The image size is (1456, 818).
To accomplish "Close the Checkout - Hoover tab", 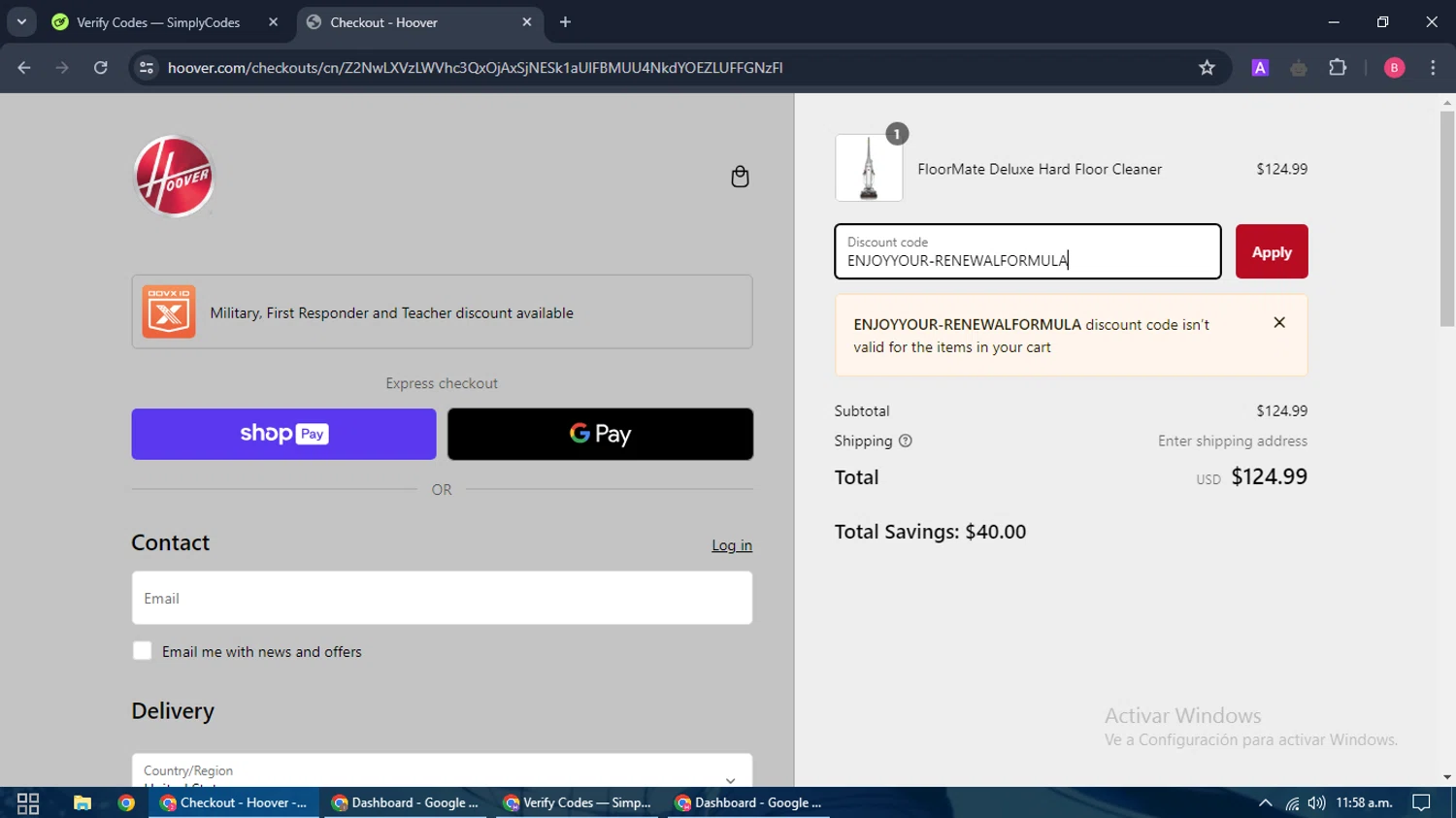I will pyautogui.click(x=527, y=22).
